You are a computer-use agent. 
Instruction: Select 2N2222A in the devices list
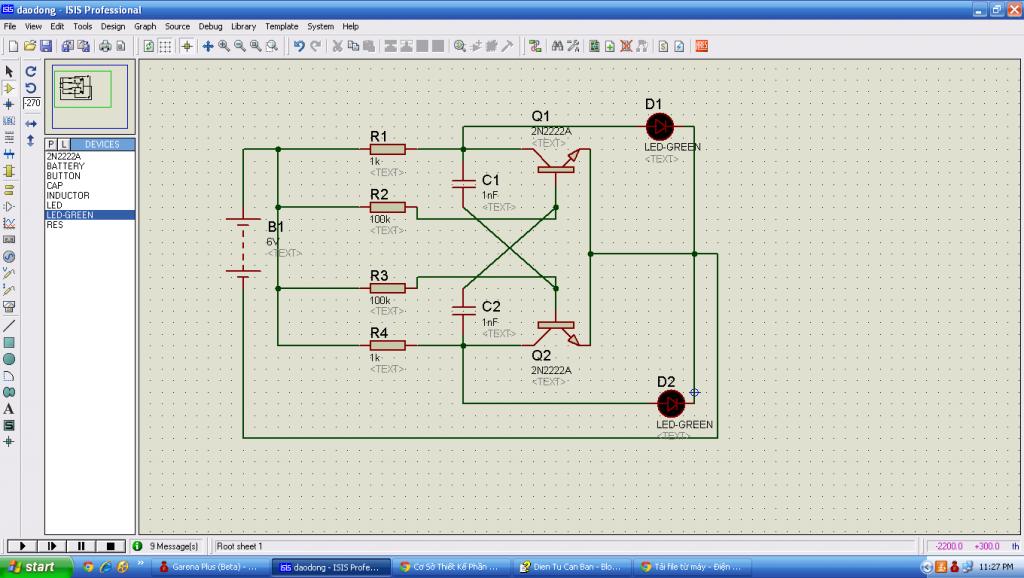pos(64,156)
